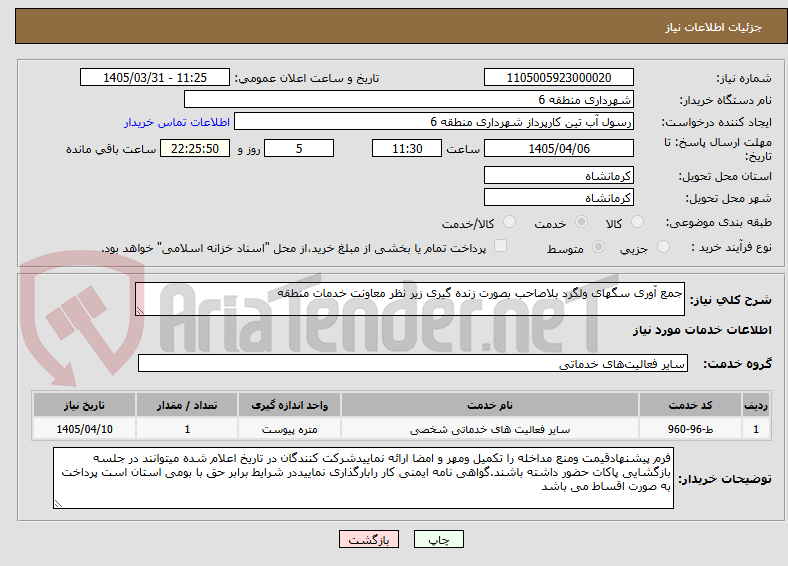
Task: Click the row number cell 1 under ردیف
Action: tap(756, 429)
